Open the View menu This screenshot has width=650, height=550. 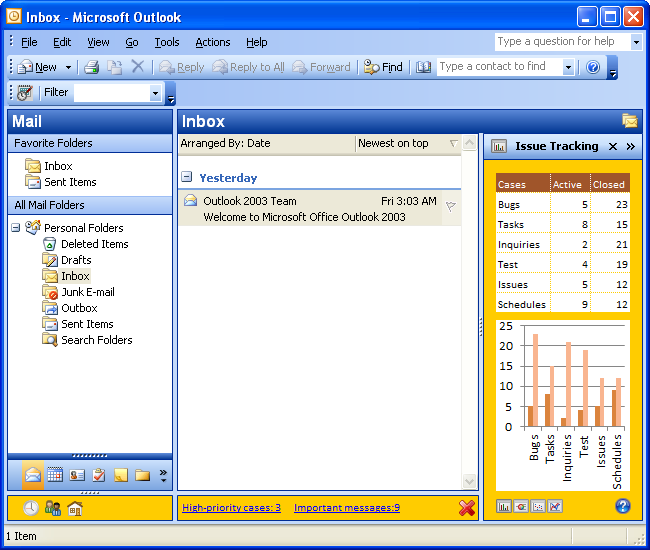click(98, 42)
